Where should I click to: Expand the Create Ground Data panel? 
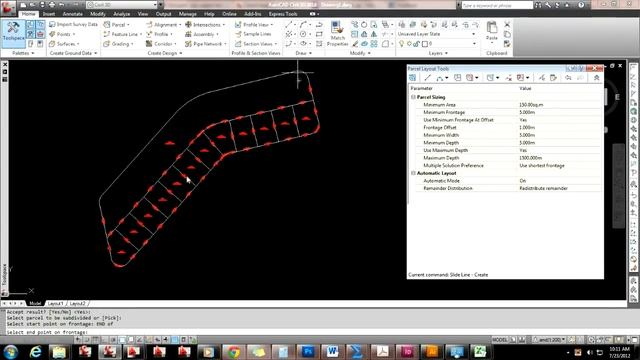click(73, 53)
